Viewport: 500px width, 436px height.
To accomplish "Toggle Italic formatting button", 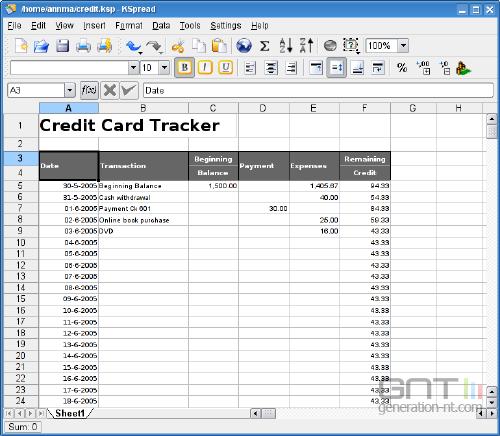I will click(x=205, y=68).
